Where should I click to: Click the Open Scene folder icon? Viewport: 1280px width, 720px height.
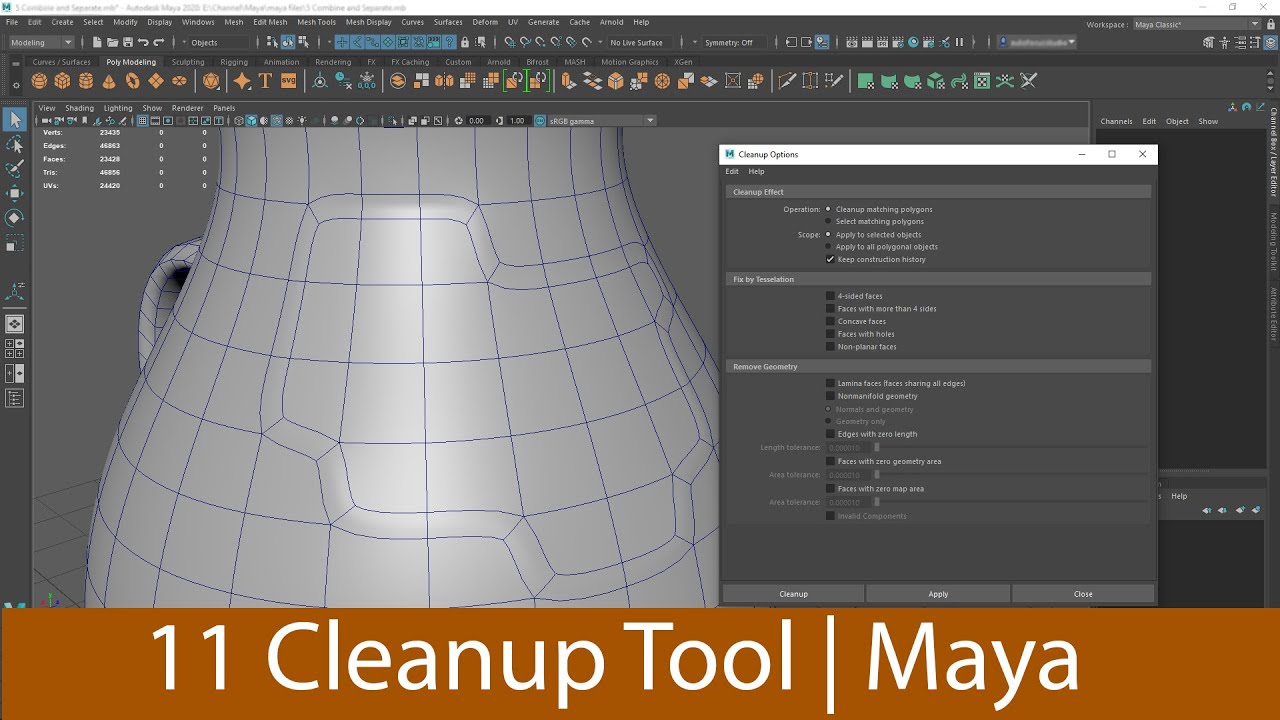(x=112, y=42)
